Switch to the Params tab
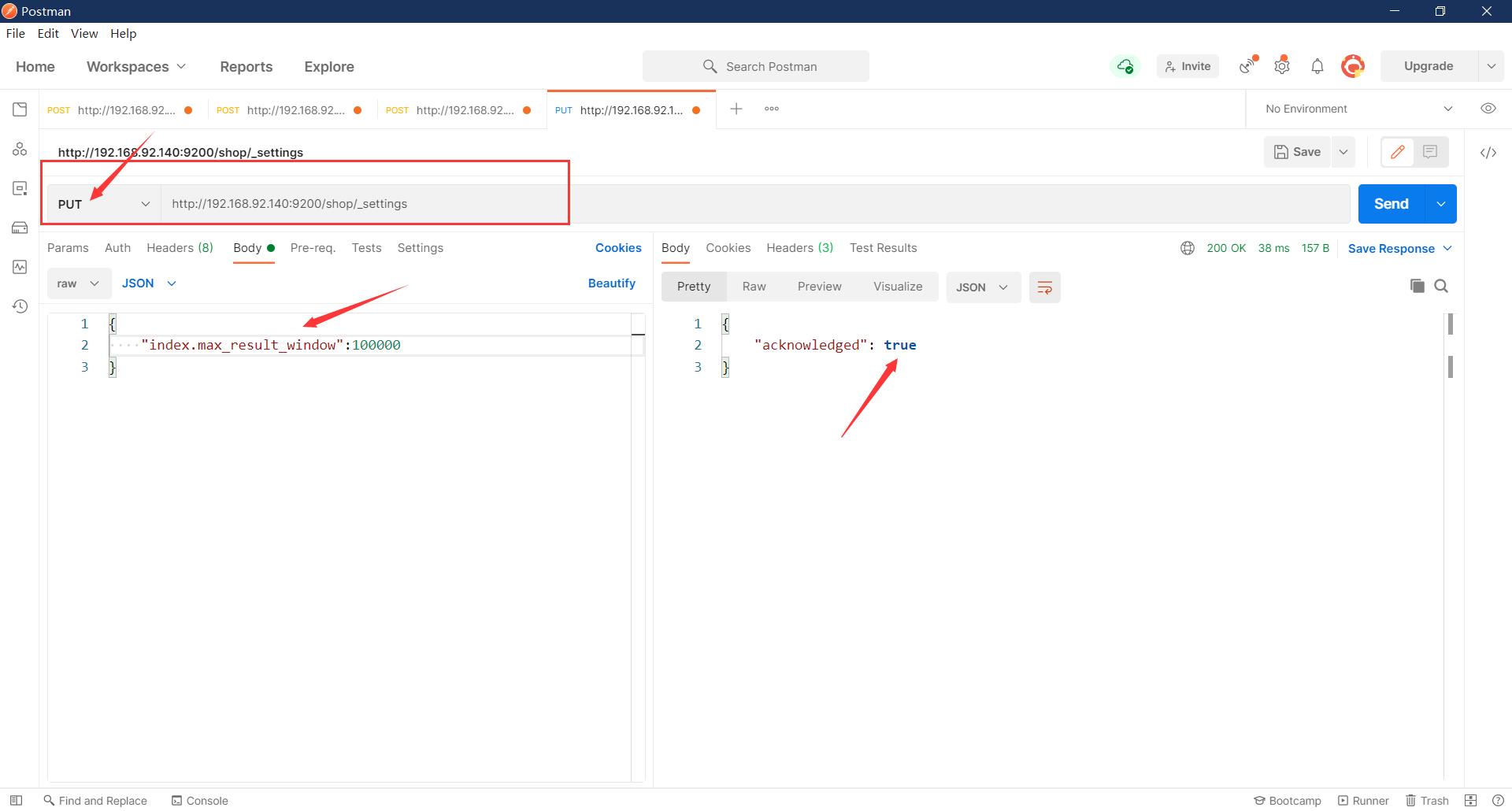This screenshot has height=811, width=1512. [x=68, y=248]
